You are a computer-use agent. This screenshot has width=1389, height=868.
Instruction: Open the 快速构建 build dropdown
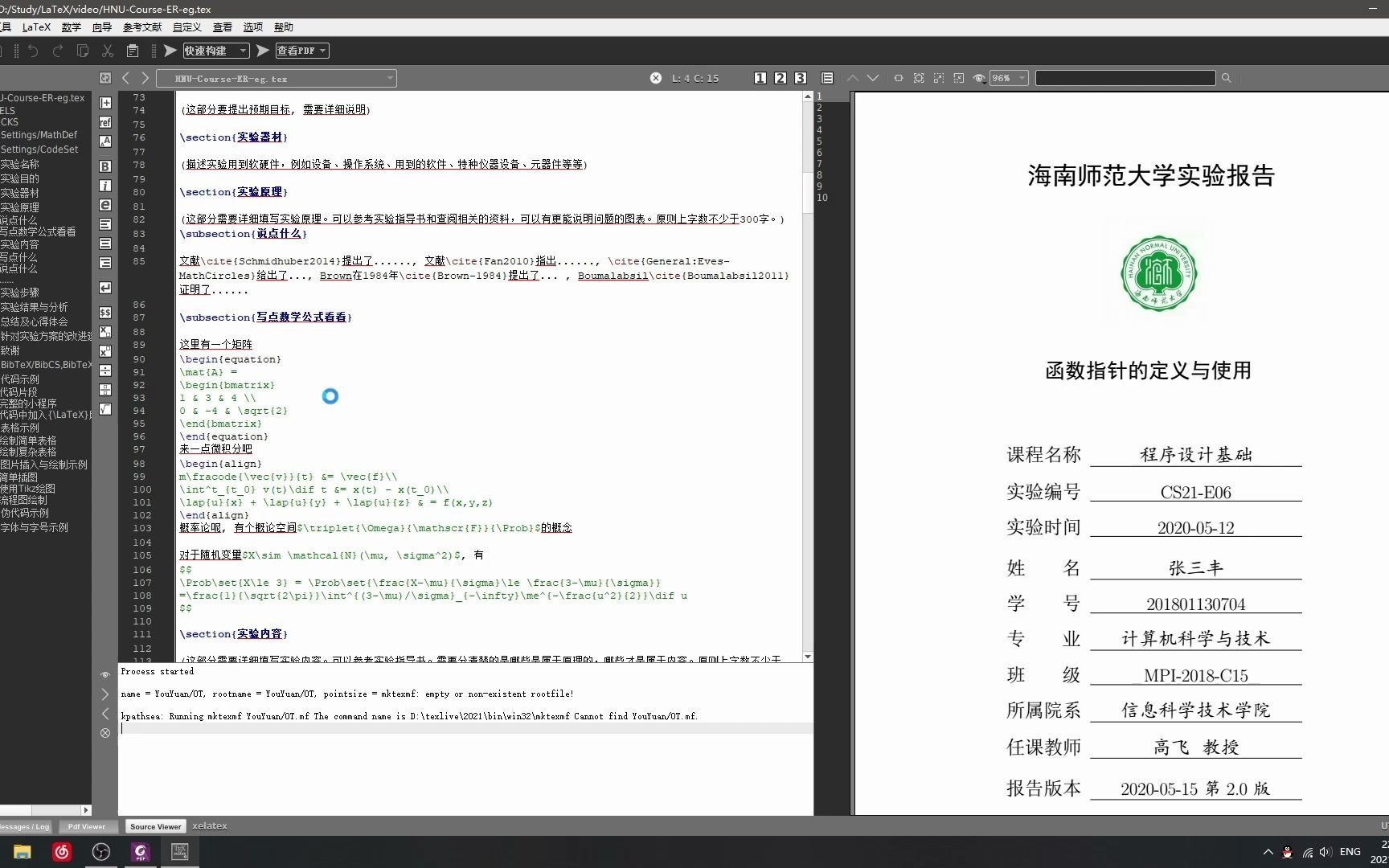click(216, 51)
